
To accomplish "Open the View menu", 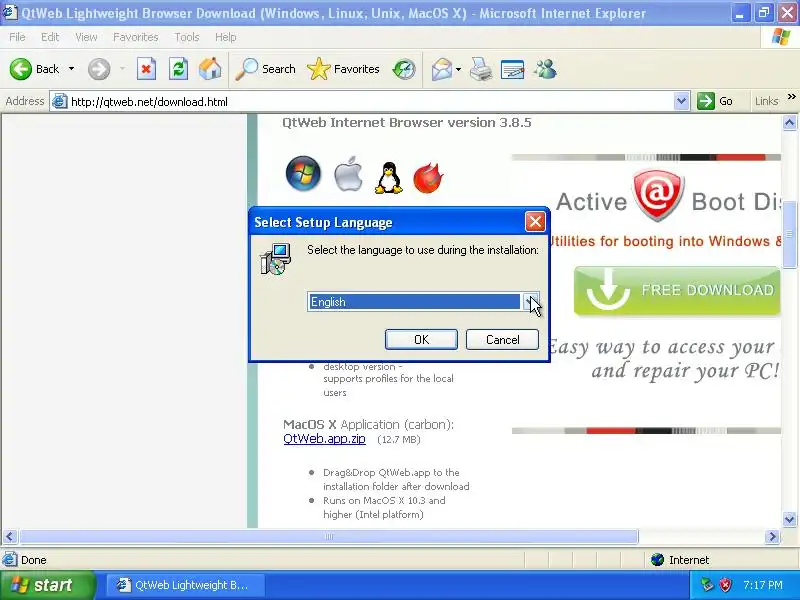I will click(86, 37).
